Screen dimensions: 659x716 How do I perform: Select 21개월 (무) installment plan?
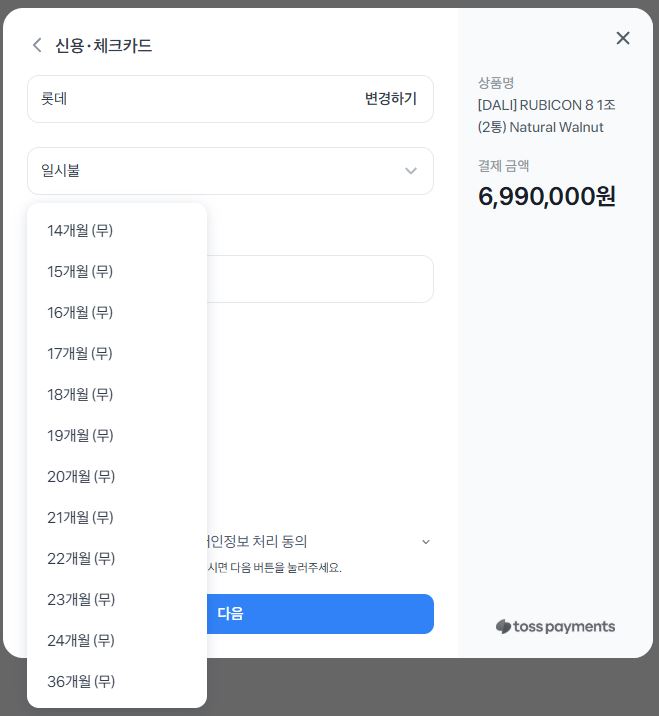pos(81,518)
